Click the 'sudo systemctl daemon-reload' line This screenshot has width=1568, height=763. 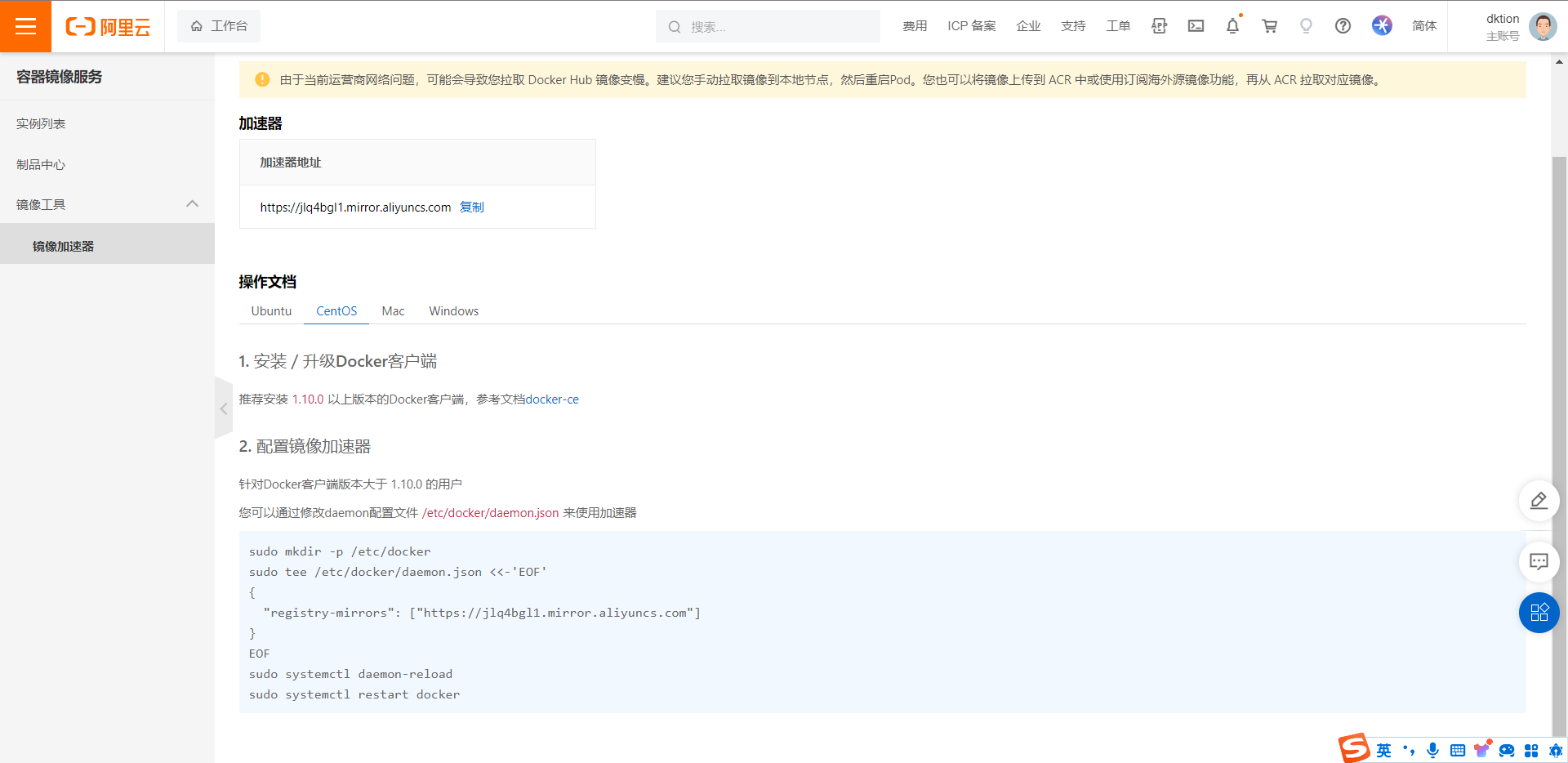pos(350,674)
